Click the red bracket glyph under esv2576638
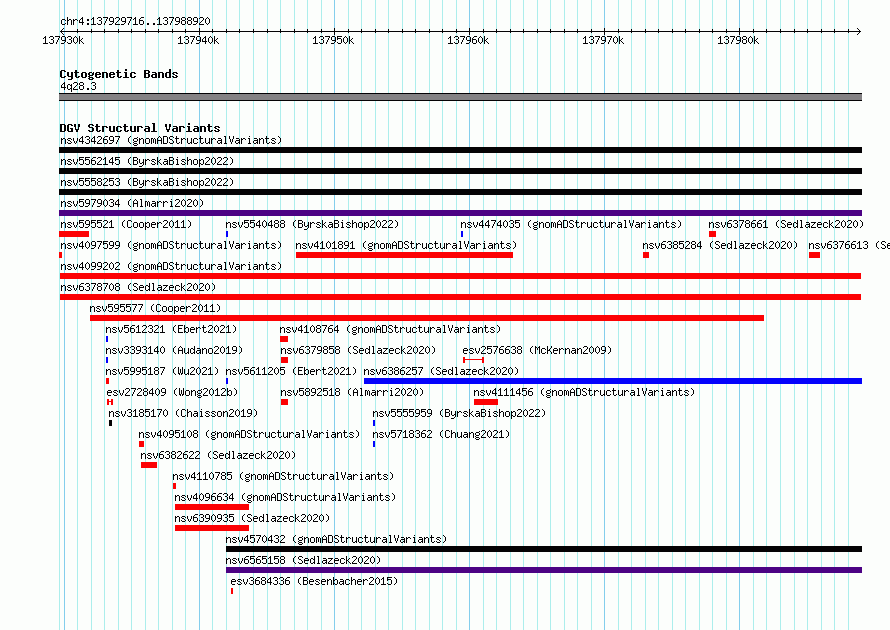 click(473, 360)
